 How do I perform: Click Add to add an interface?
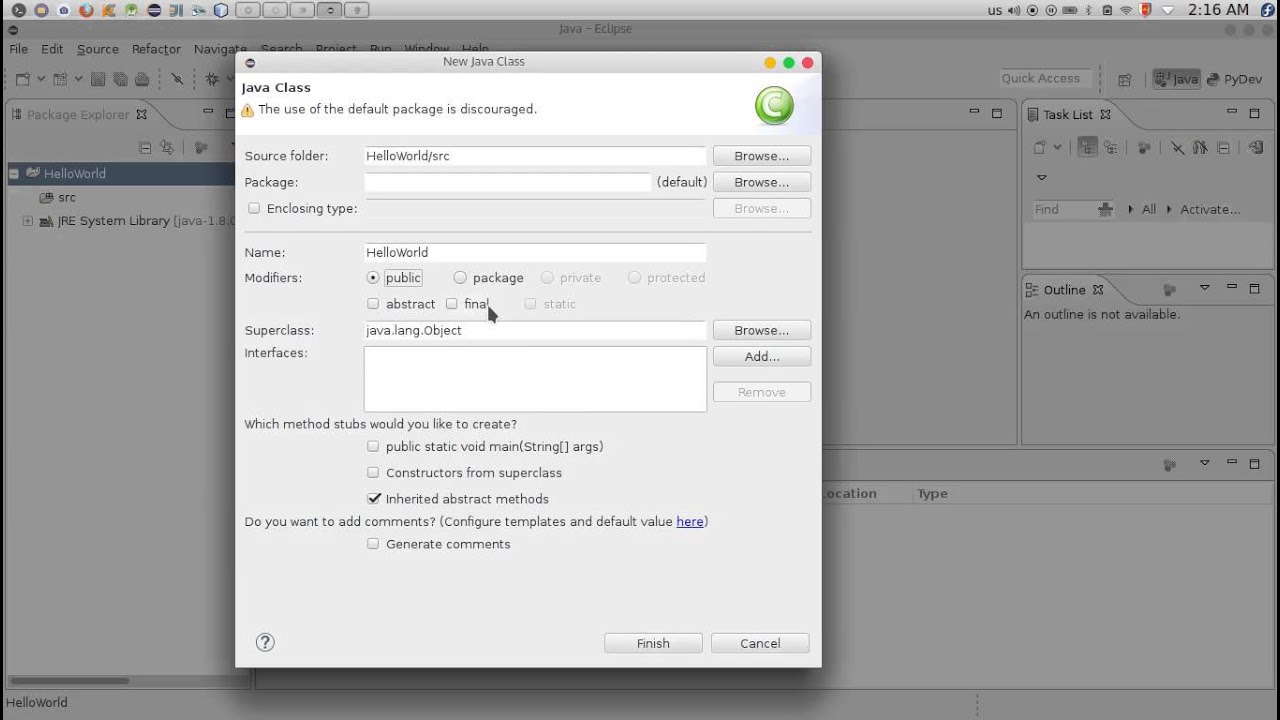[762, 356]
